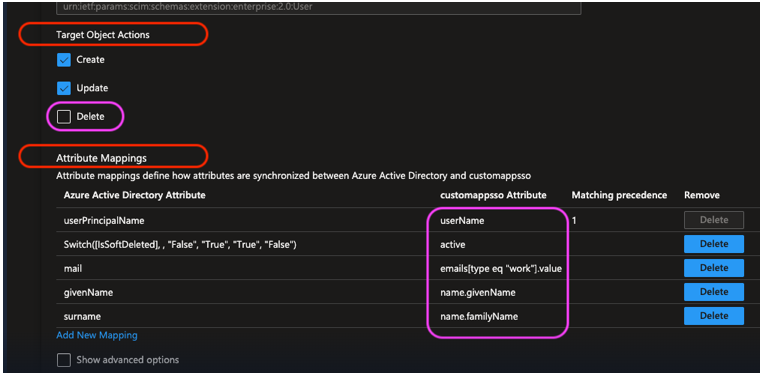
Task: Click the matching precedence value 1
Action: pyautogui.click(x=574, y=221)
